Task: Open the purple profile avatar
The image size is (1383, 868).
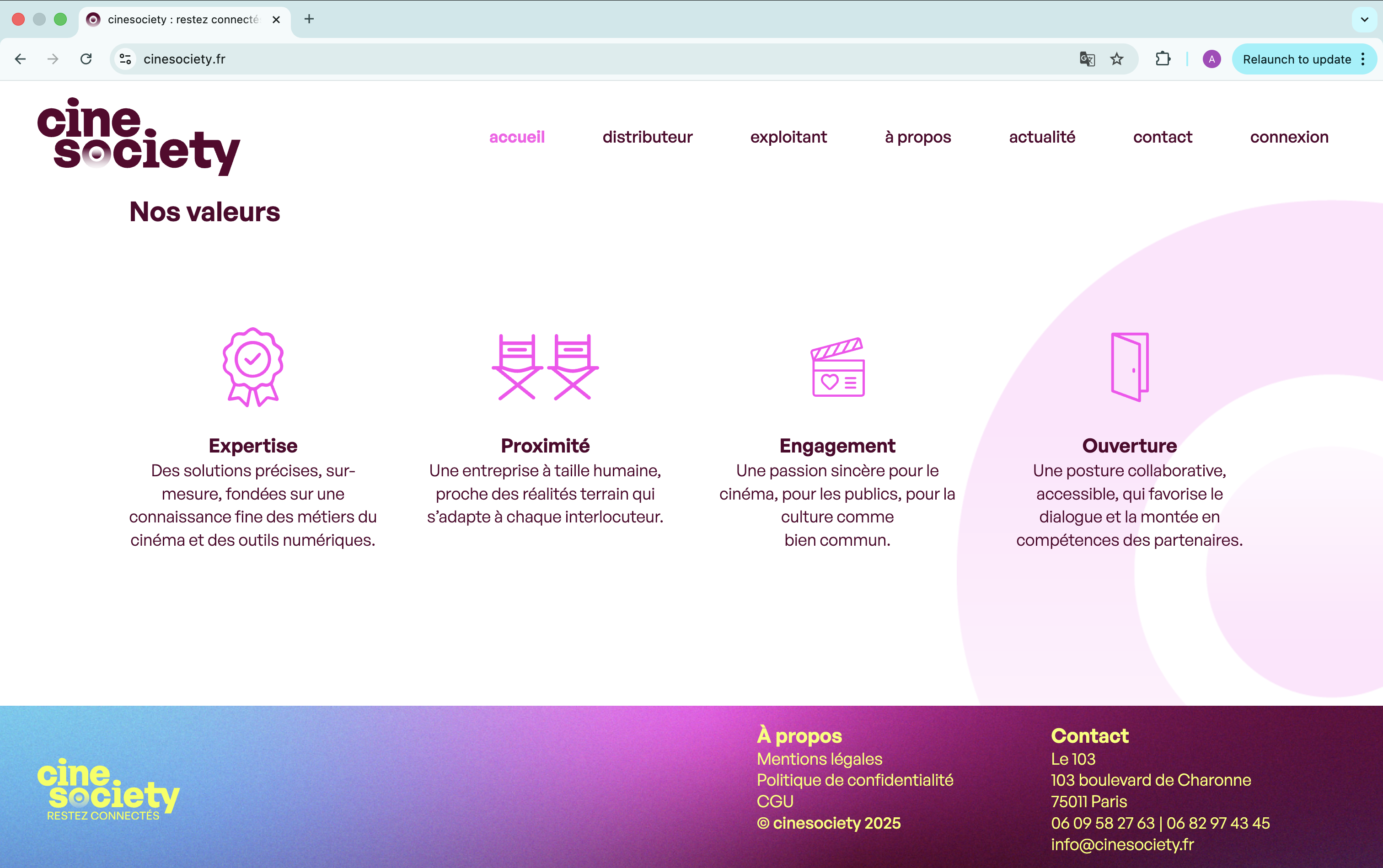Action: pyautogui.click(x=1211, y=59)
